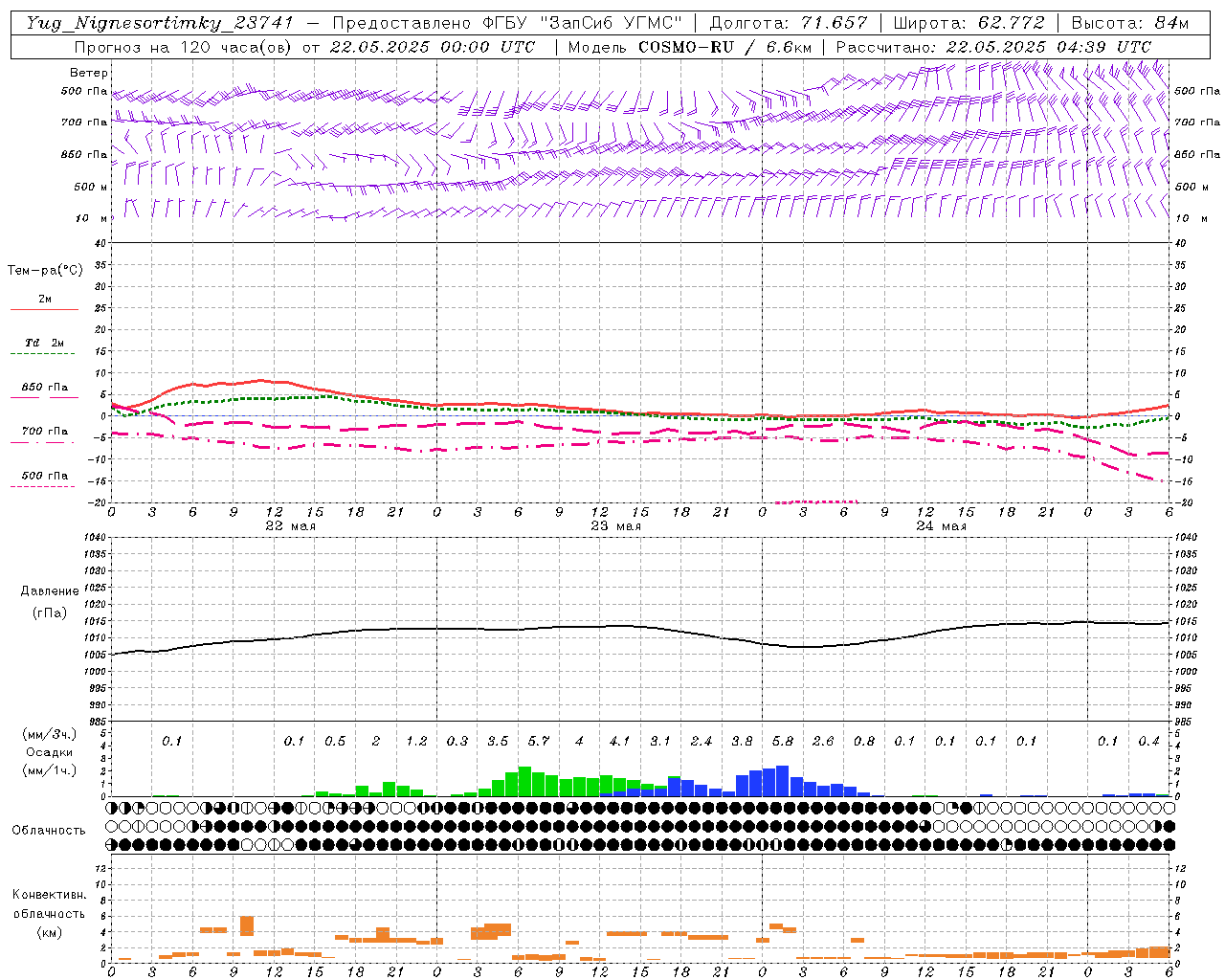Click the 23 мая date label
This screenshot has height=980, width=1225.
(615, 526)
